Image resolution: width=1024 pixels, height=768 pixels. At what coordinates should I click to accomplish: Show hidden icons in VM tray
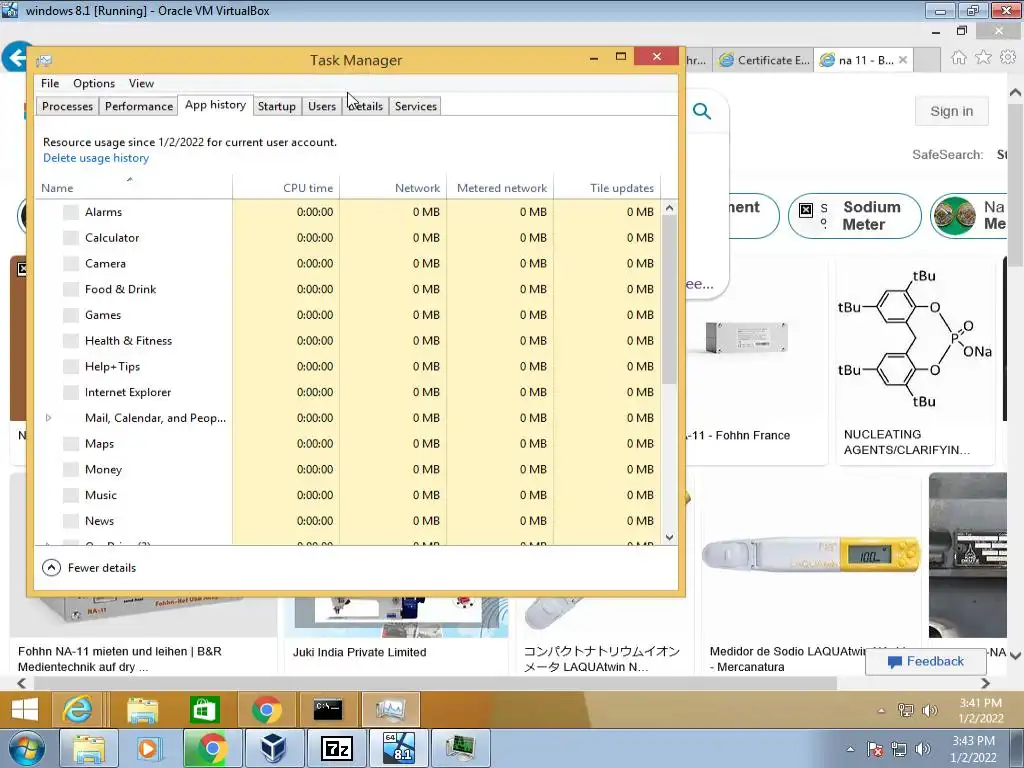click(881, 711)
